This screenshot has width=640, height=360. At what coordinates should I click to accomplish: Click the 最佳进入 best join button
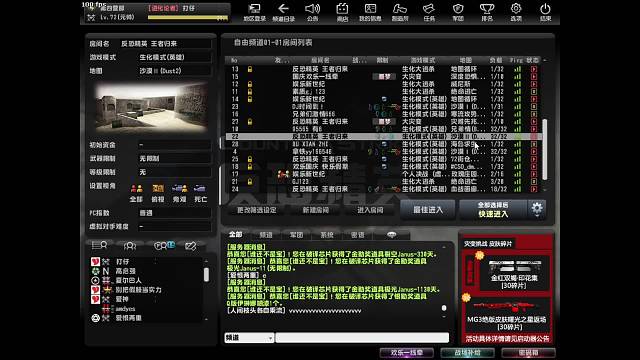click(x=428, y=210)
